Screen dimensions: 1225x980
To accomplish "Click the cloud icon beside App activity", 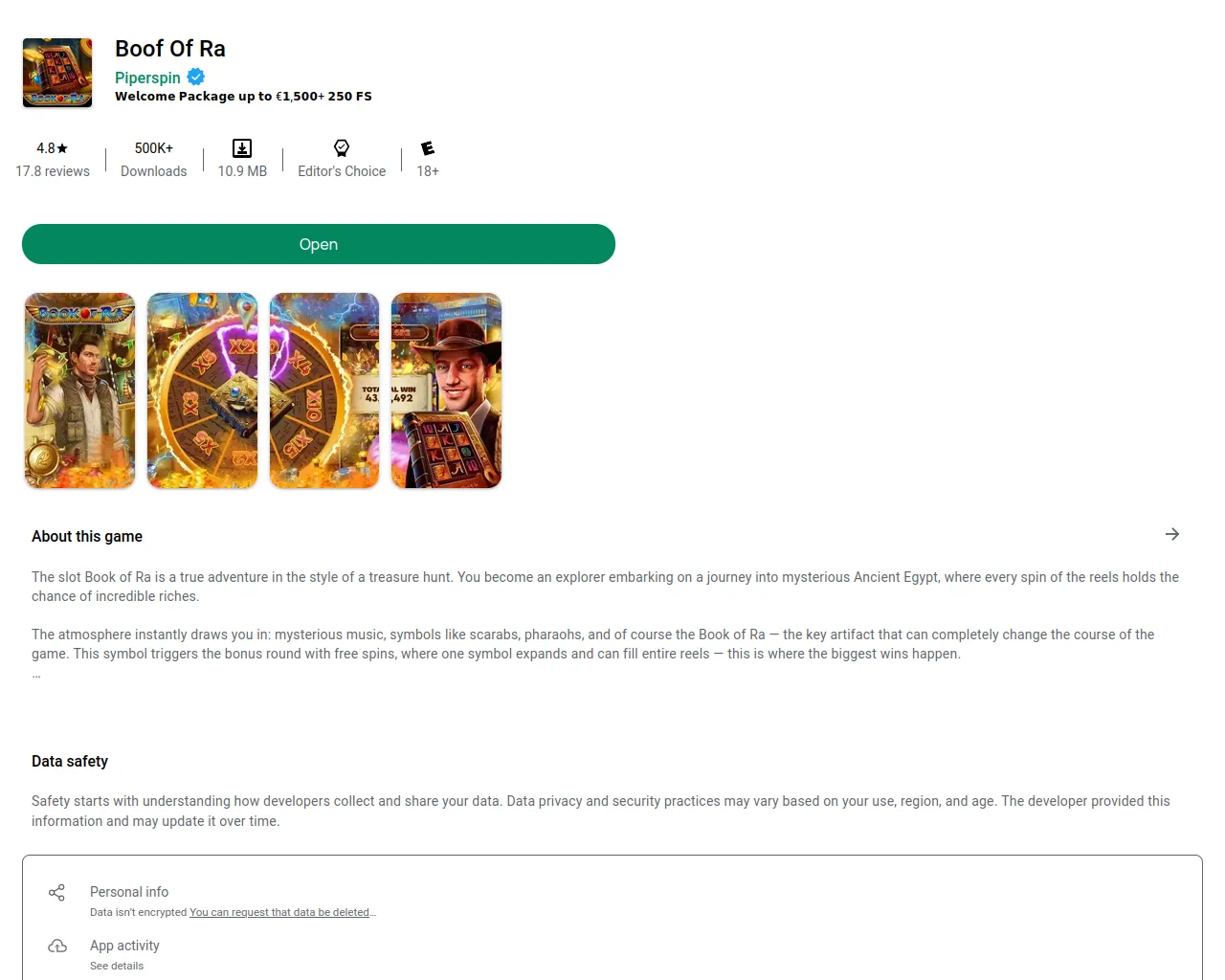I will coord(57,947).
